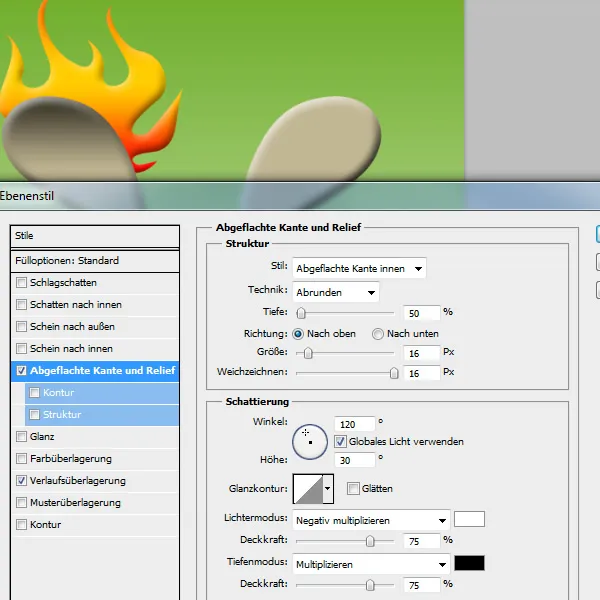Click the Tiefenmodus Deckkraft slider handle

click(x=370, y=585)
